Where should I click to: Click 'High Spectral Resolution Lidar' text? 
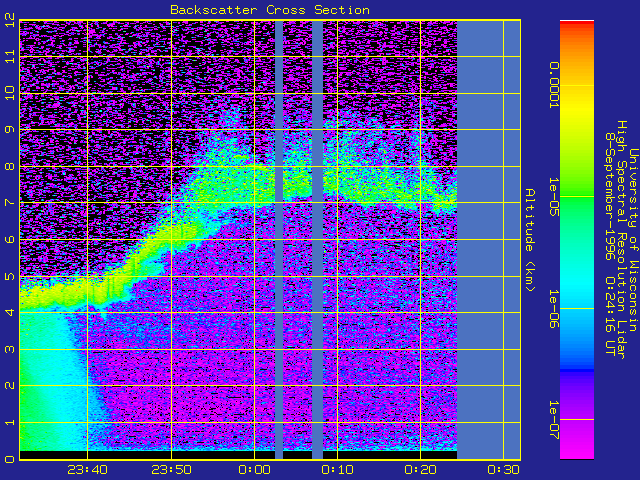point(622,240)
